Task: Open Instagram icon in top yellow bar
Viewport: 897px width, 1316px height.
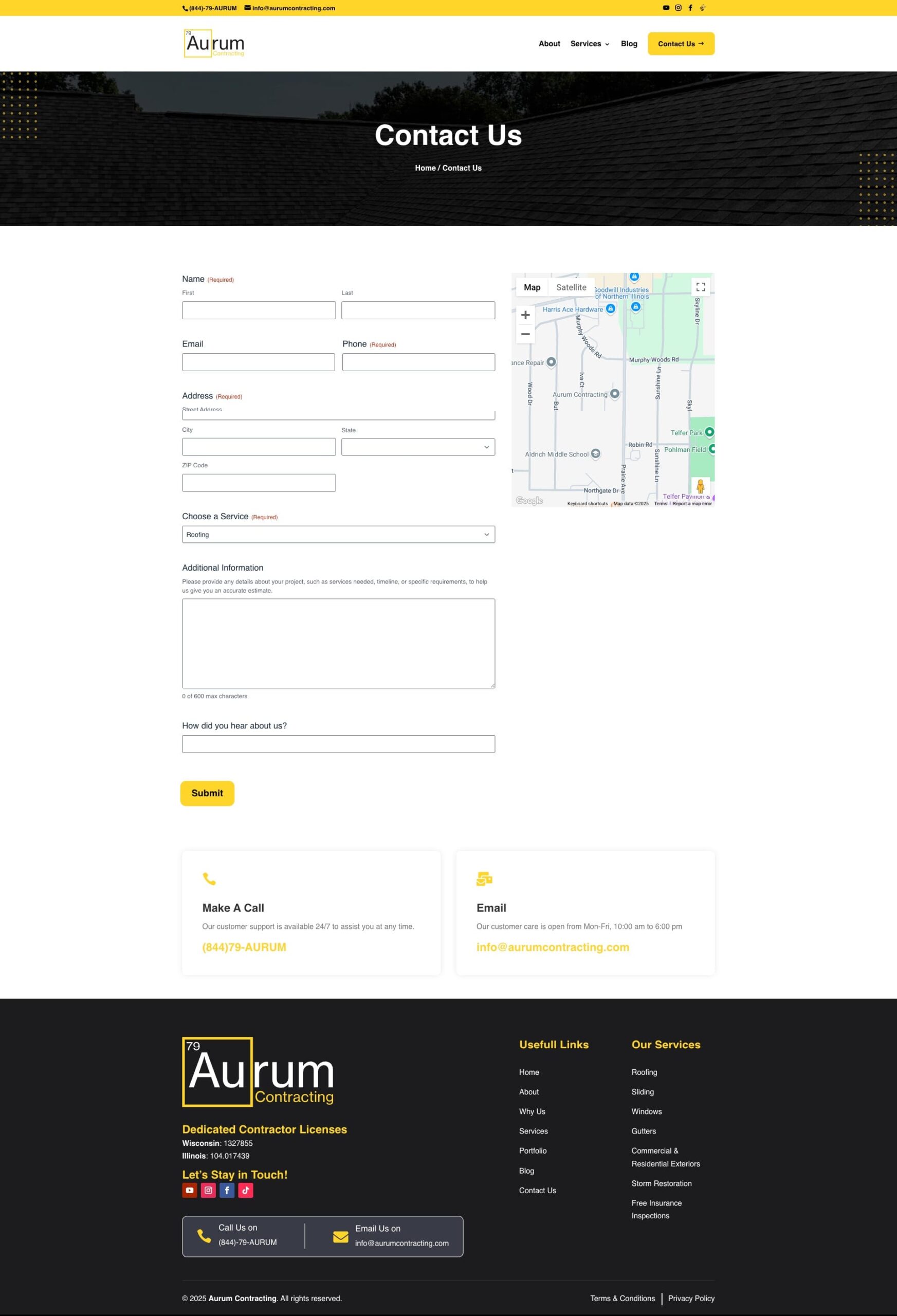Action: click(x=679, y=8)
